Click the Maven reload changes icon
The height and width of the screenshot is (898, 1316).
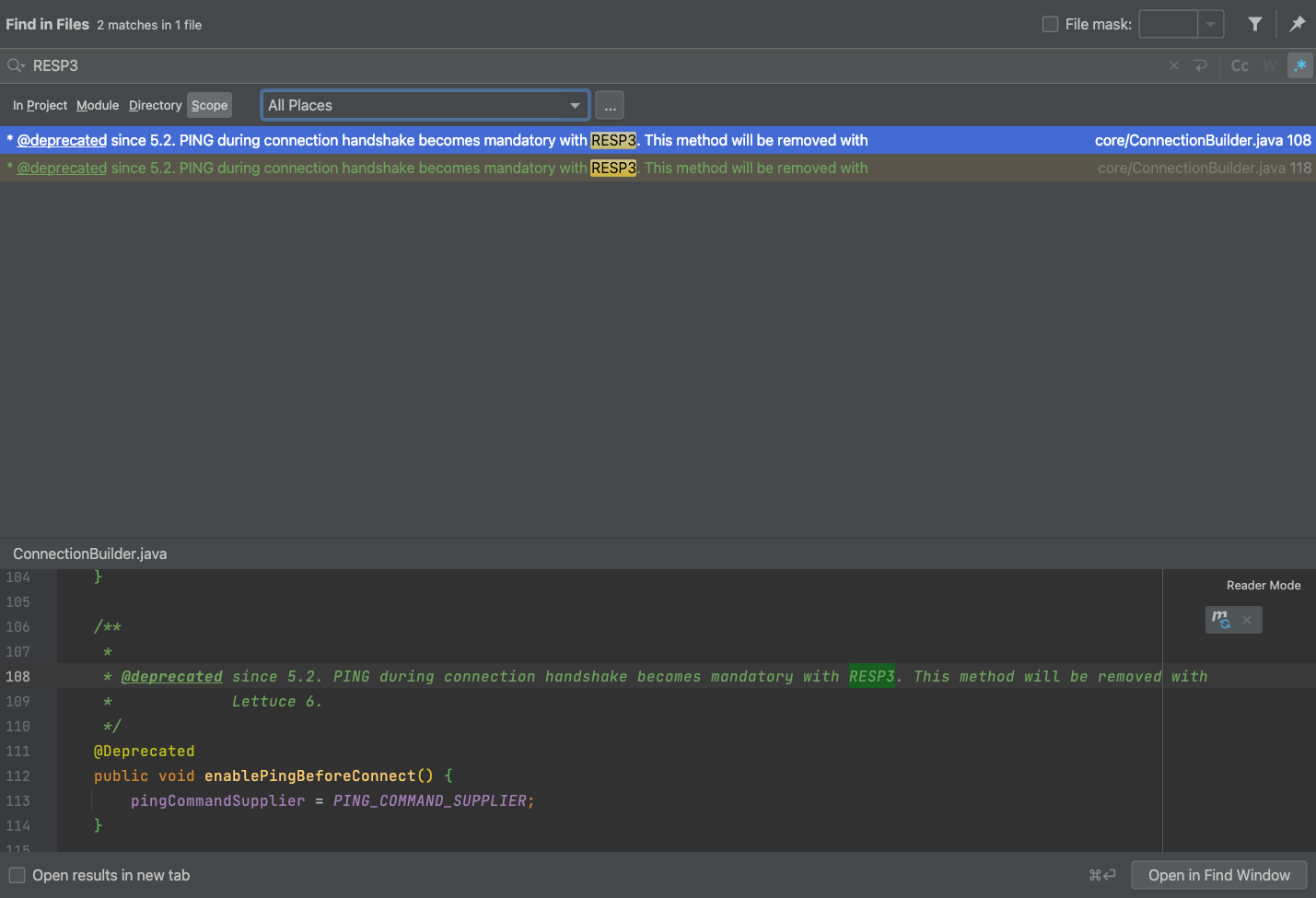pos(1221,620)
